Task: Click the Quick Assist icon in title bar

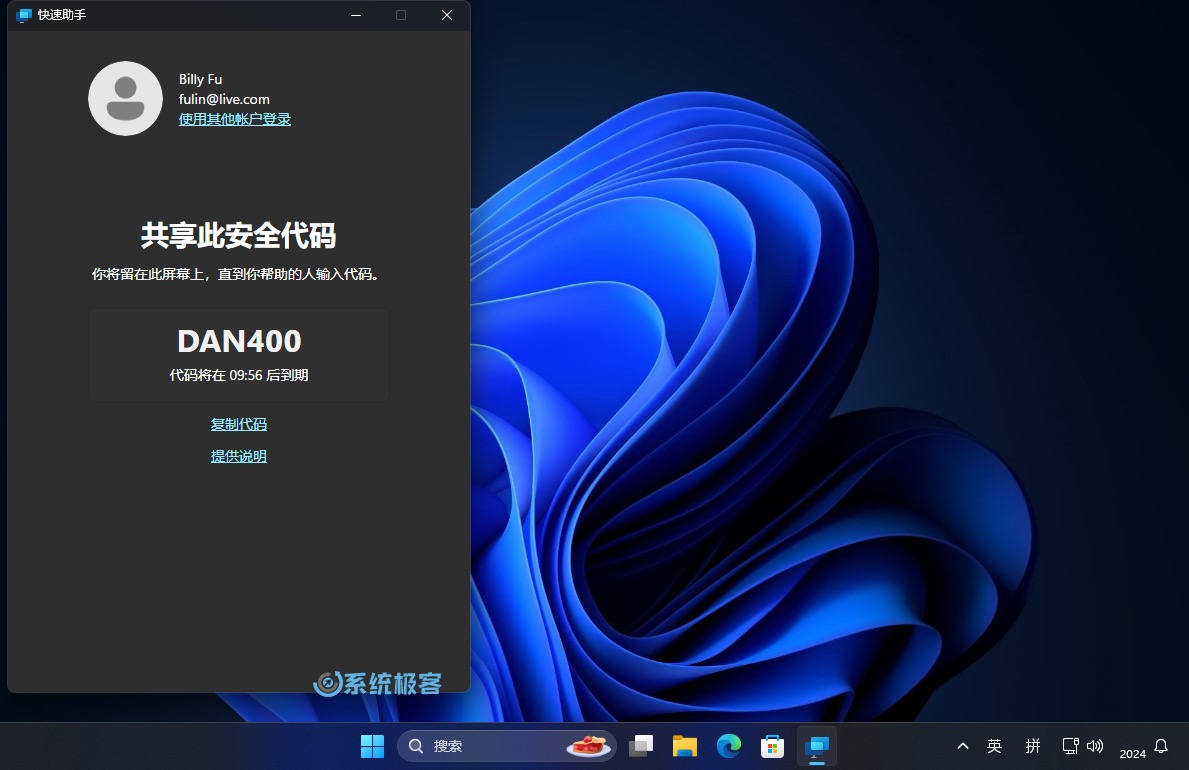Action: [22, 15]
